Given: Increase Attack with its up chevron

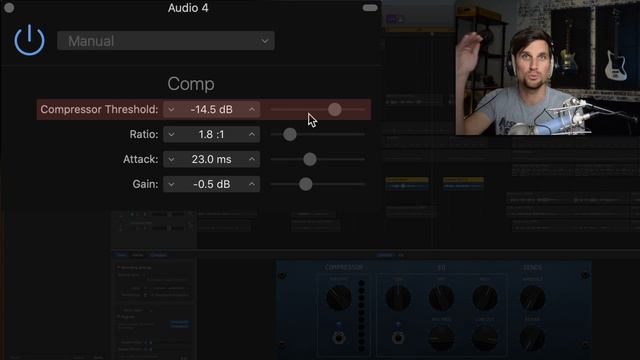Looking at the screenshot, I should pyautogui.click(x=252, y=159).
